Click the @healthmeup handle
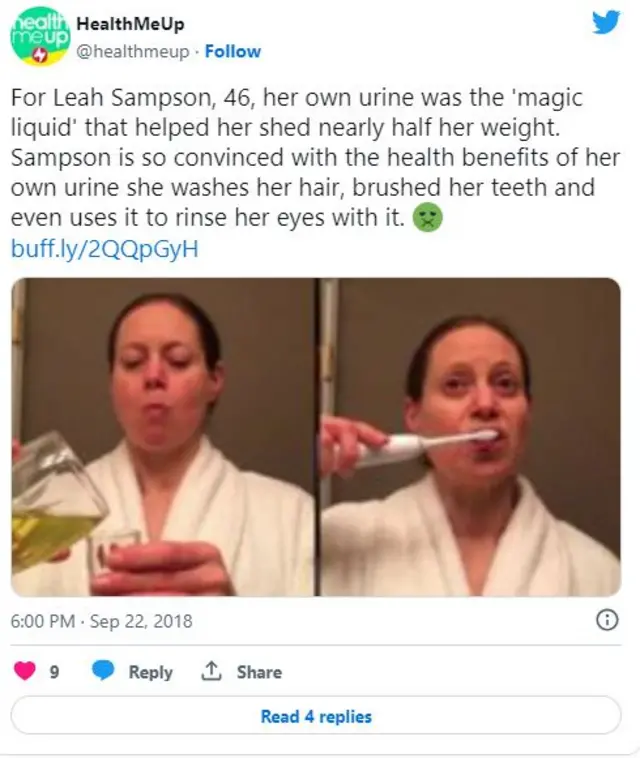The image size is (640, 758). coord(133,51)
